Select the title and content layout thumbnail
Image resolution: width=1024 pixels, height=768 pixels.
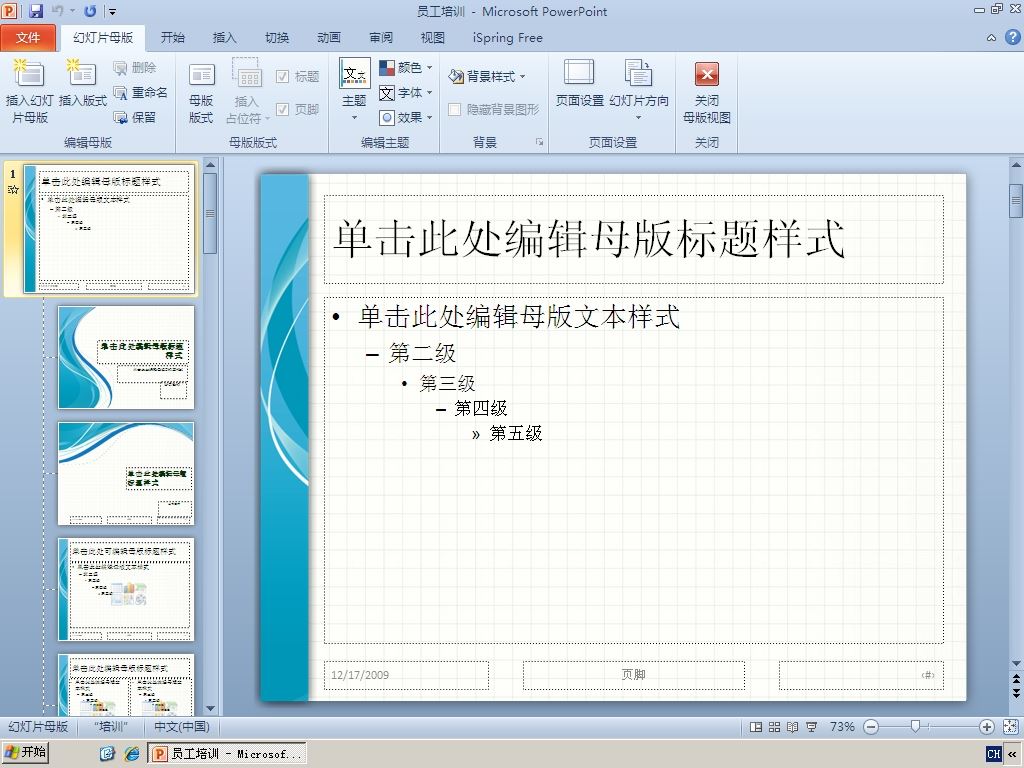point(126,590)
